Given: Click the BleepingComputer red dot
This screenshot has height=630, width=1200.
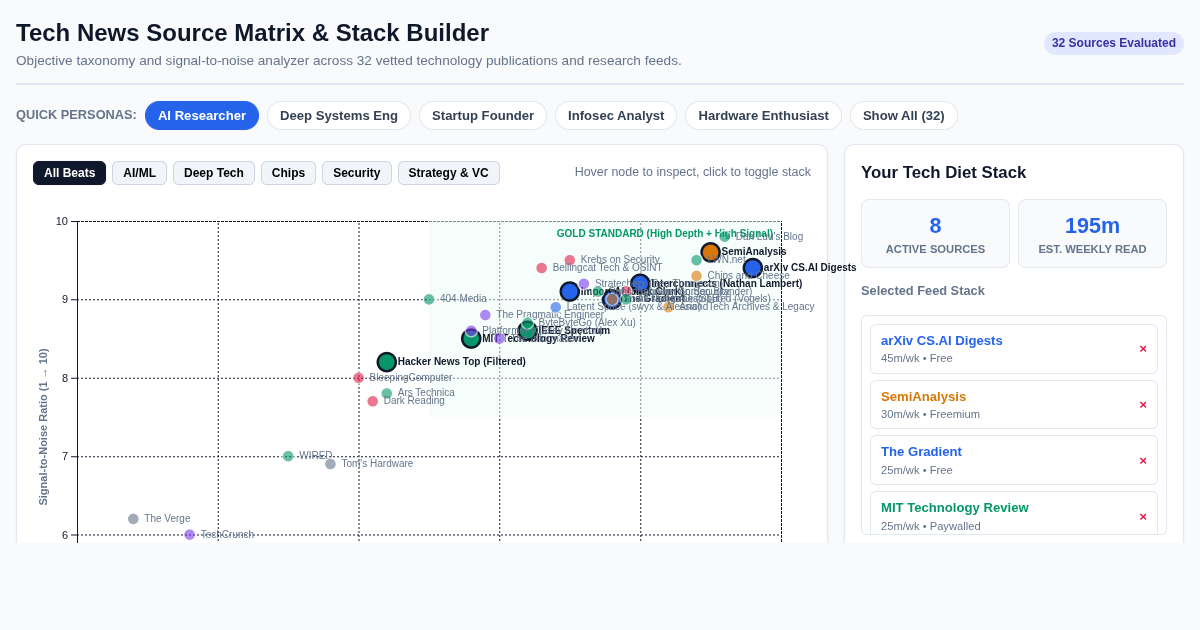Looking at the screenshot, I should click(x=359, y=378).
